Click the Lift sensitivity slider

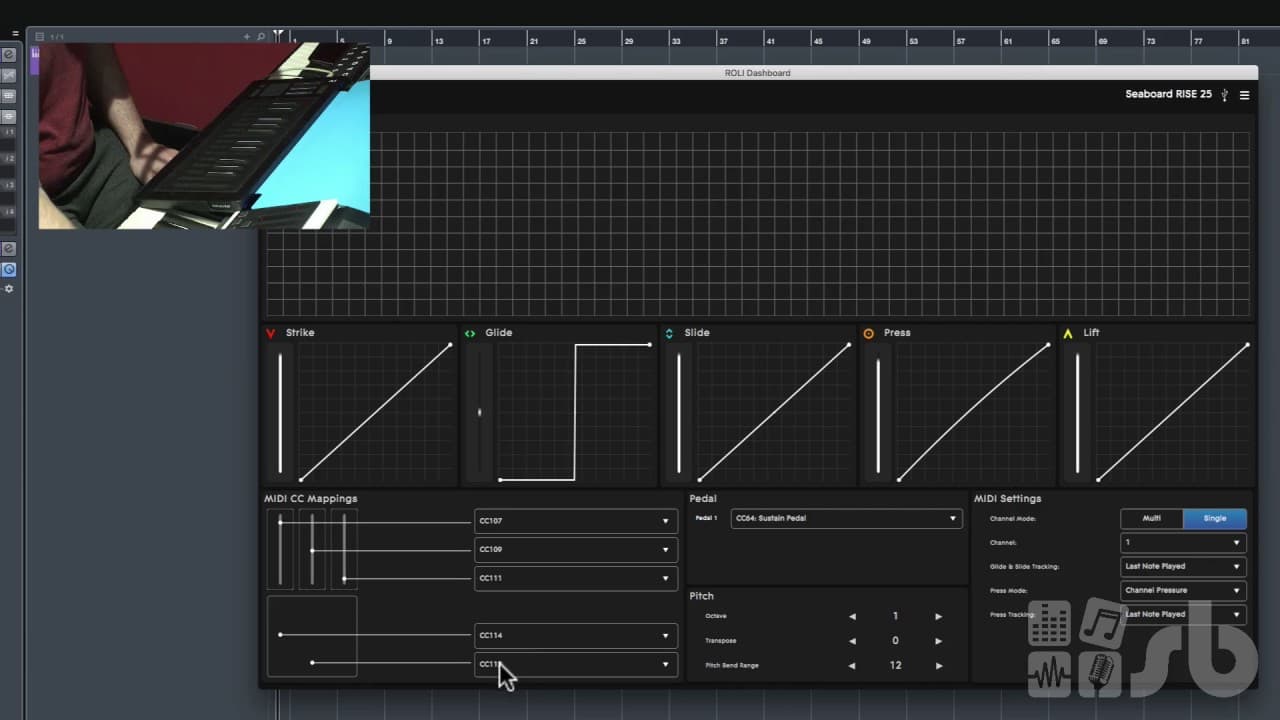click(x=1077, y=413)
